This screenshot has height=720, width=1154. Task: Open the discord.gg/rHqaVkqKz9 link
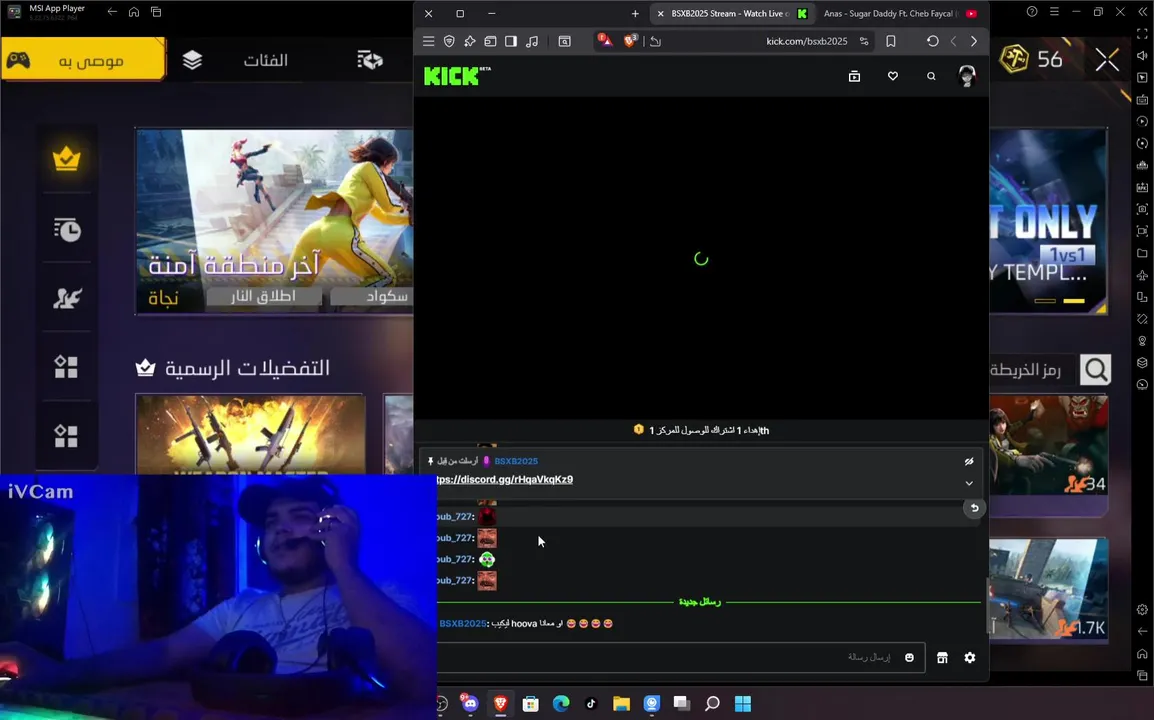click(504, 479)
